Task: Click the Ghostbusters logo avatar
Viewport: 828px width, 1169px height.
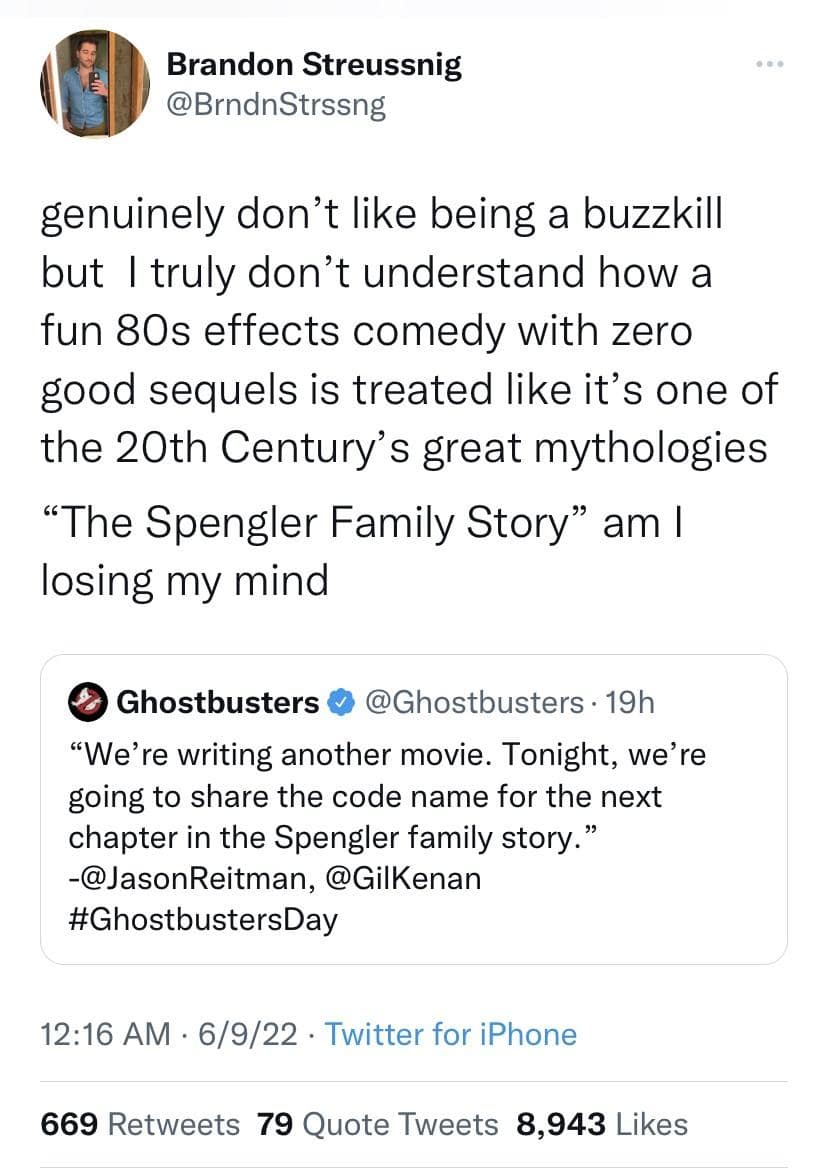Action: tap(88, 703)
